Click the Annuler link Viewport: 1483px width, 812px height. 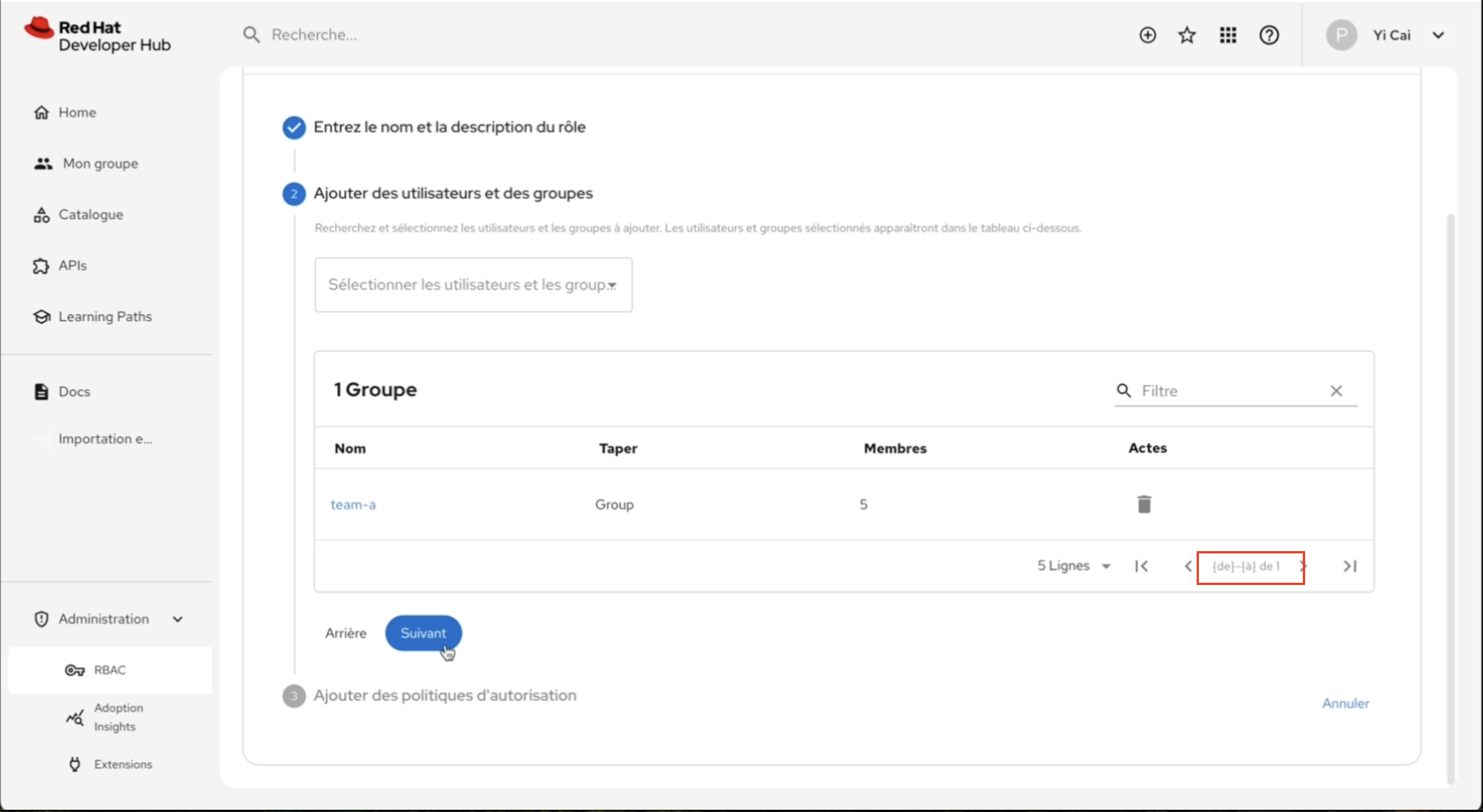point(1345,702)
